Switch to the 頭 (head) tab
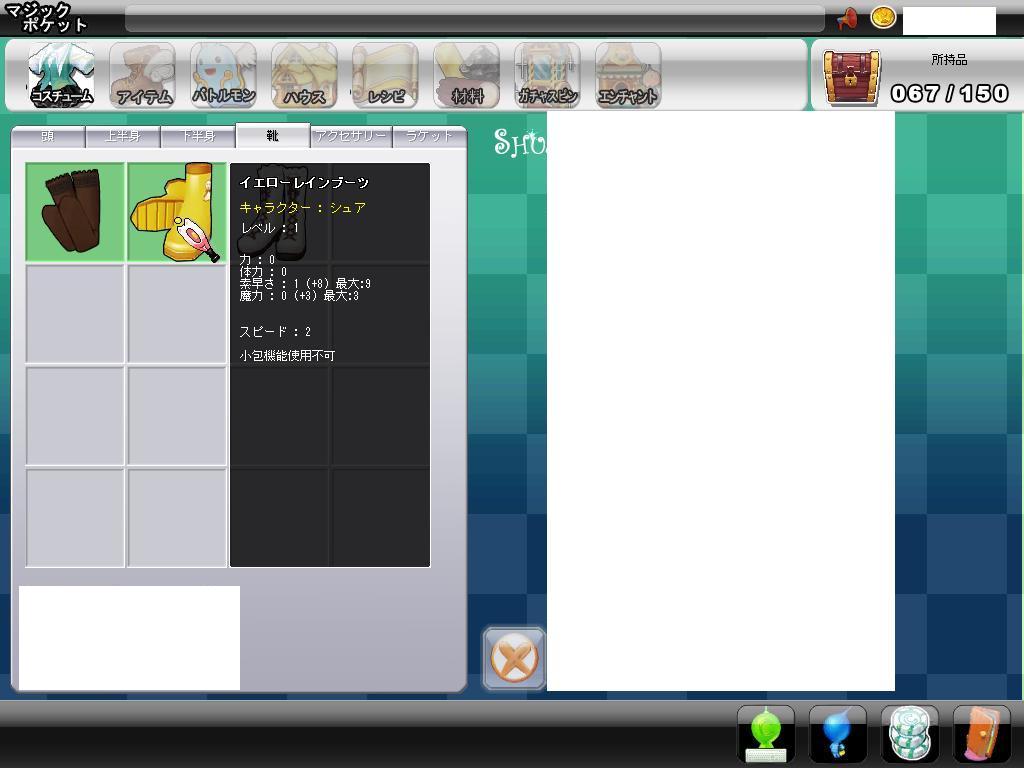1024x768 pixels. coord(48,136)
